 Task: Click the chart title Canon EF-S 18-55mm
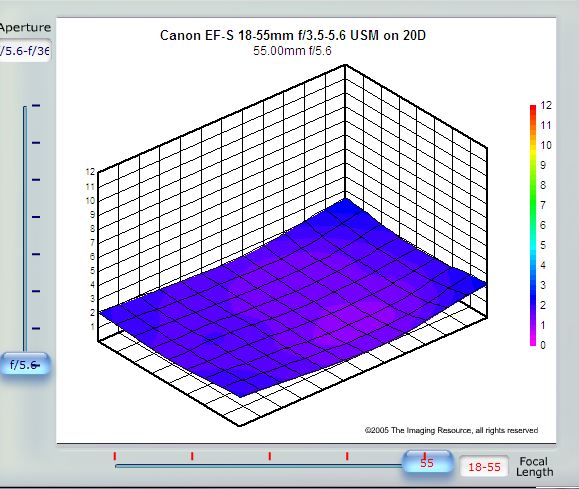click(293, 35)
